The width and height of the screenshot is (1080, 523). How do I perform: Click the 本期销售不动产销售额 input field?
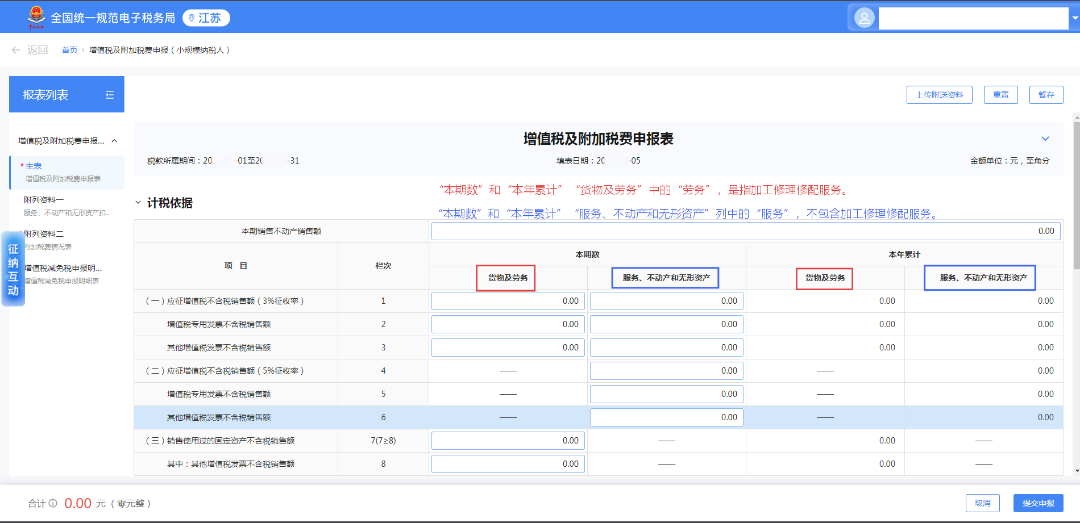pos(745,231)
